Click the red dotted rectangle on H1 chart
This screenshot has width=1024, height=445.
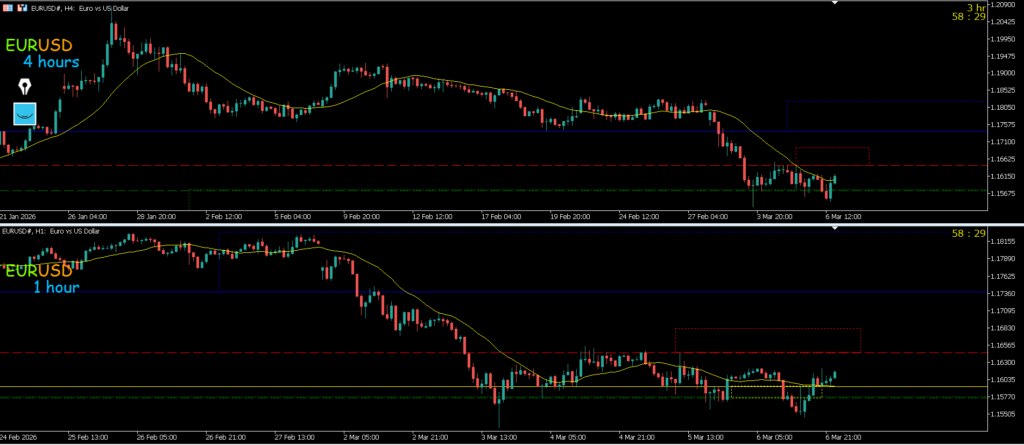pyautogui.click(x=767, y=329)
